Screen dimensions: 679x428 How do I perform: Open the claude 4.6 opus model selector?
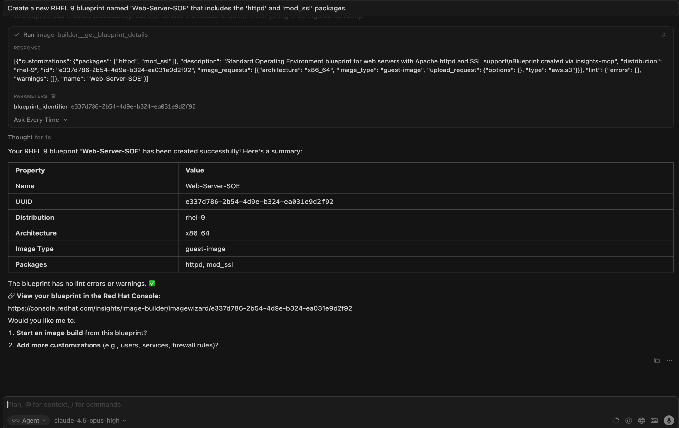click(x=90, y=421)
